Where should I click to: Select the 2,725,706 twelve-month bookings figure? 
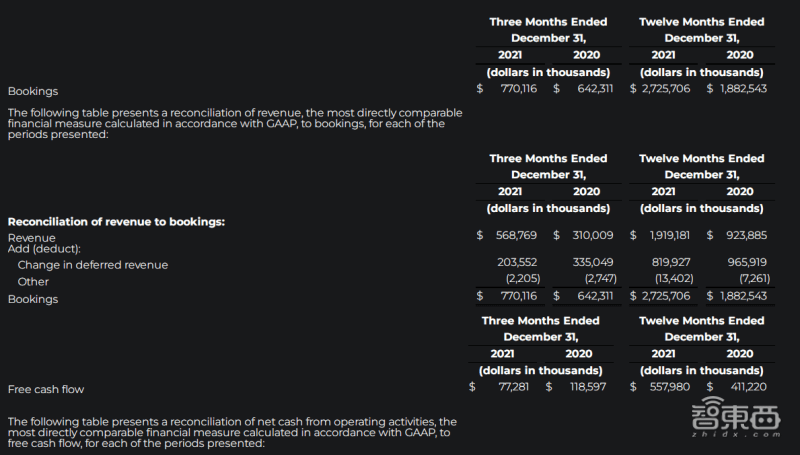point(666,88)
